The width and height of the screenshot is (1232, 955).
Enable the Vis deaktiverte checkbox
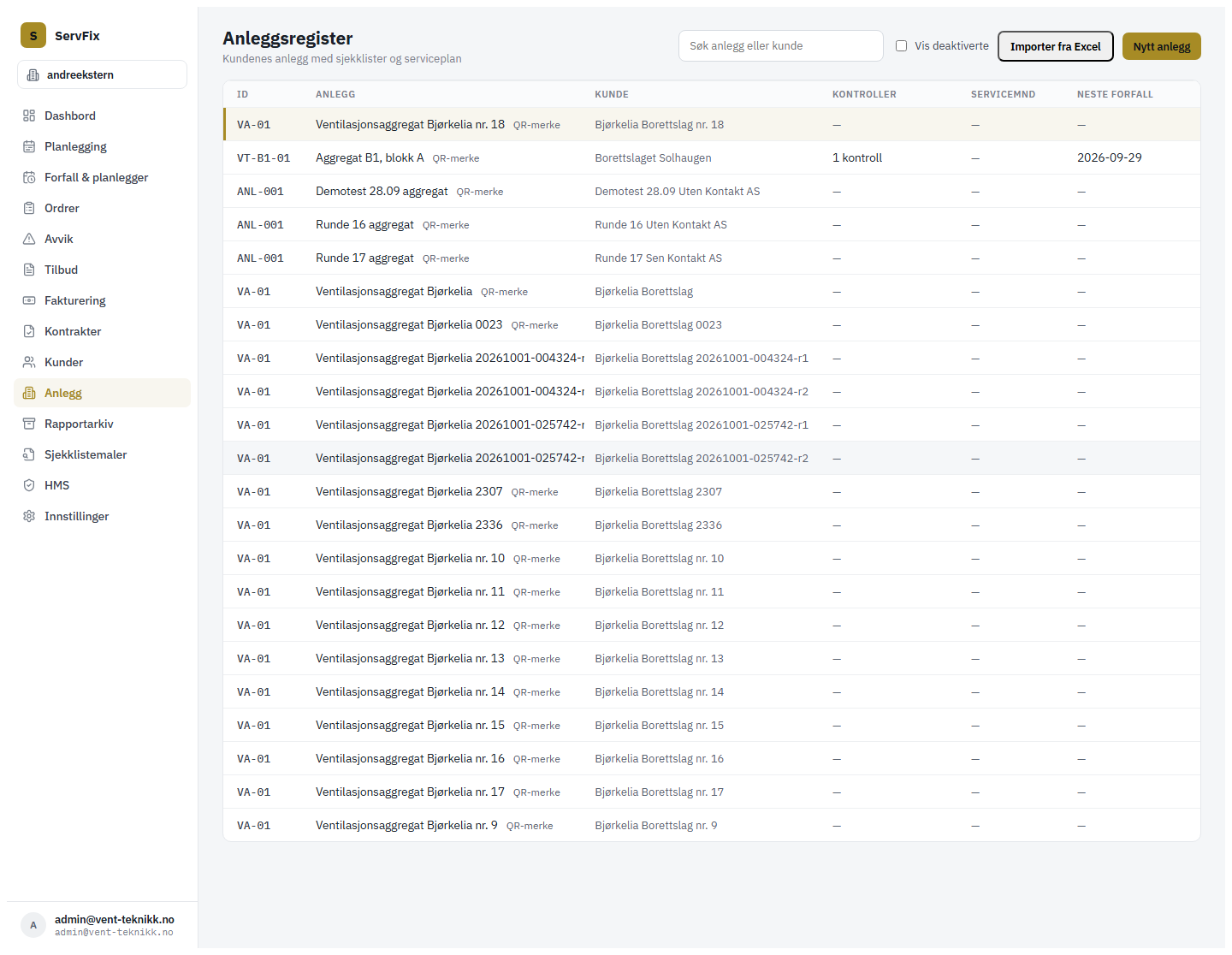(x=901, y=46)
